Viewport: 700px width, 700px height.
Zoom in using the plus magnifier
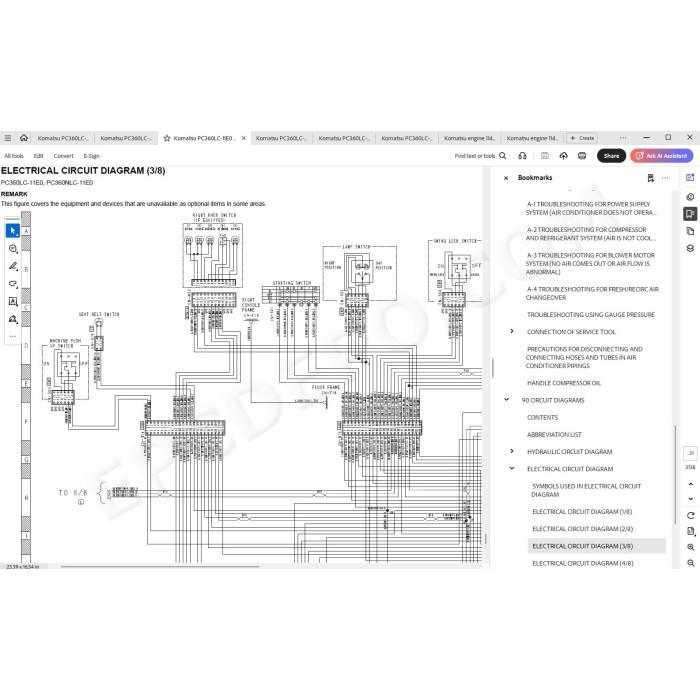click(690, 547)
